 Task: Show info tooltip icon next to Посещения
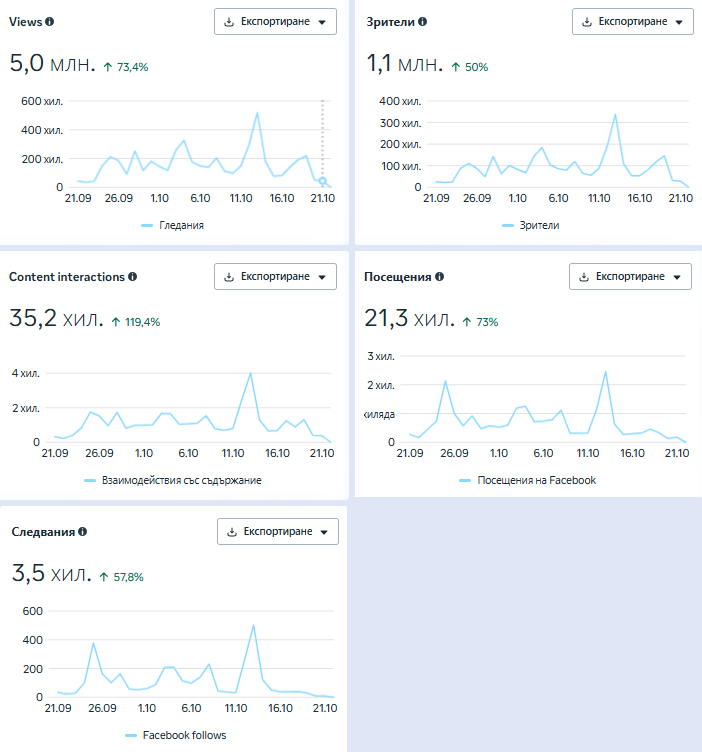440,277
